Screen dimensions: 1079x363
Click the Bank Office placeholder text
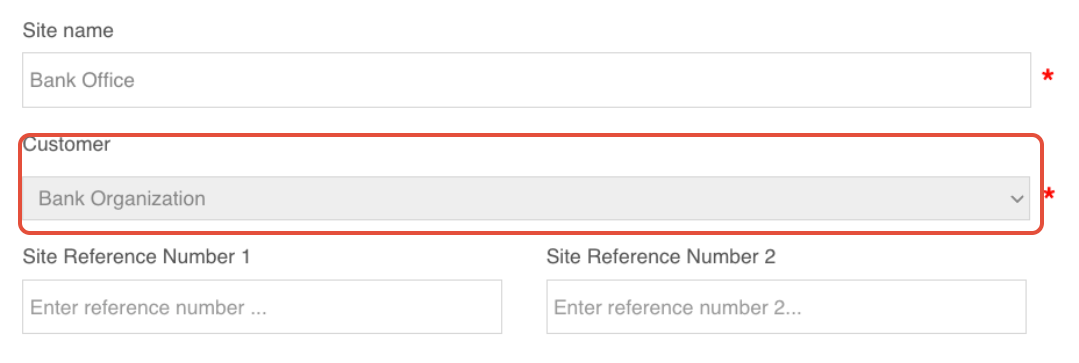click(82, 80)
